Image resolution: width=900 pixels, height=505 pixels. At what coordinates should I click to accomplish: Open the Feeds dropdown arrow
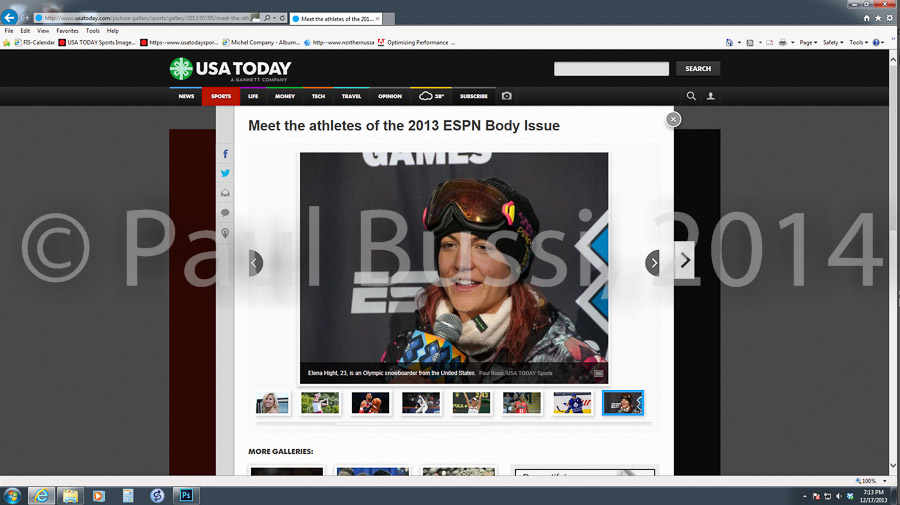[760, 42]
